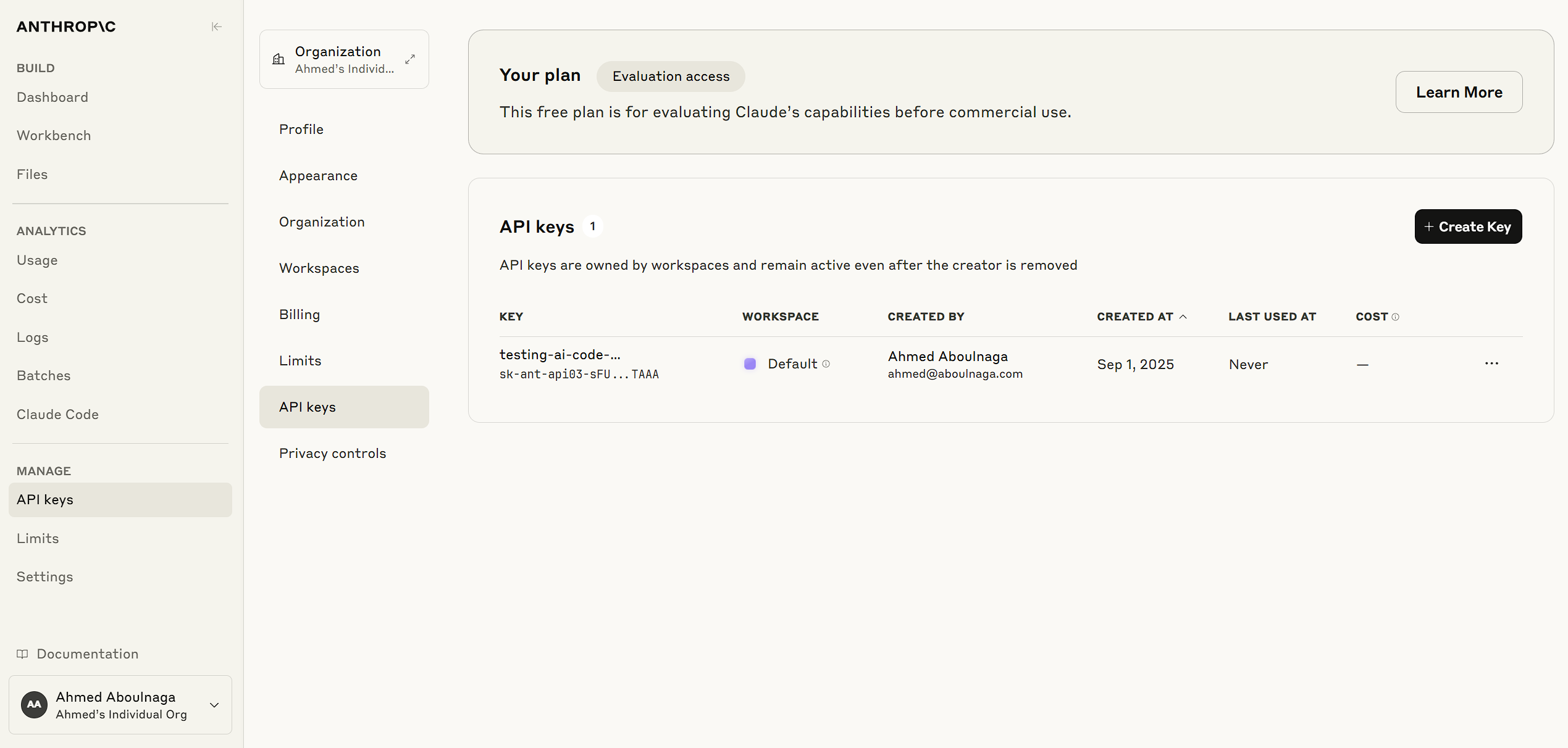Open the three-dot actions menu for the API key

pos(1492,364)
